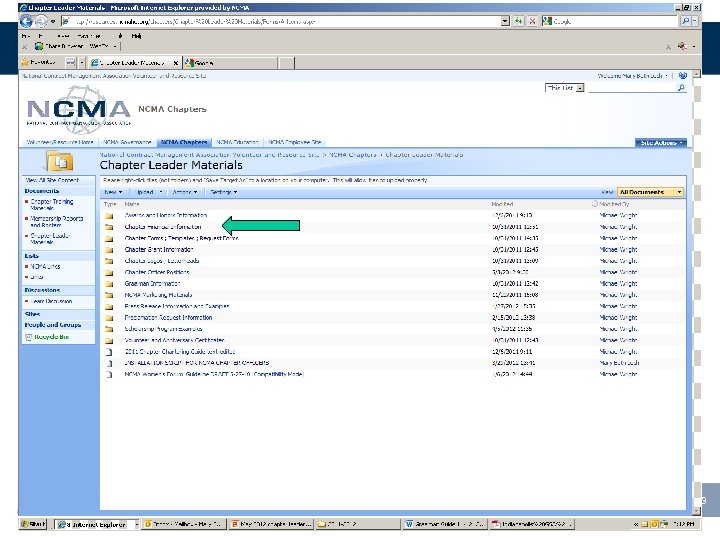Open Chapter Forms, Templates, Request Forms folder
Viewport: 720px width, 540px height.
point(181,238)
